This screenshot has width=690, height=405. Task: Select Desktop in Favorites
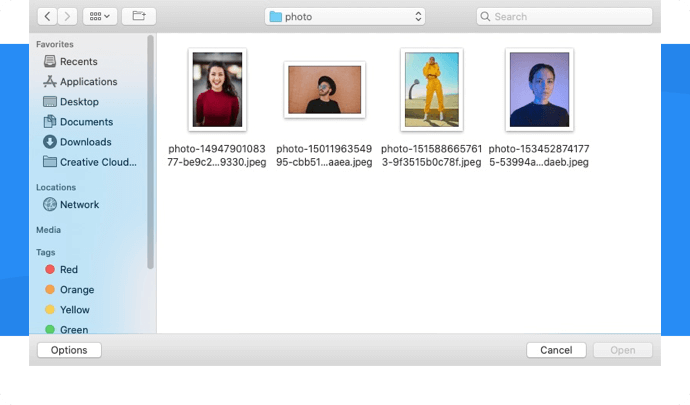point(71,102)
